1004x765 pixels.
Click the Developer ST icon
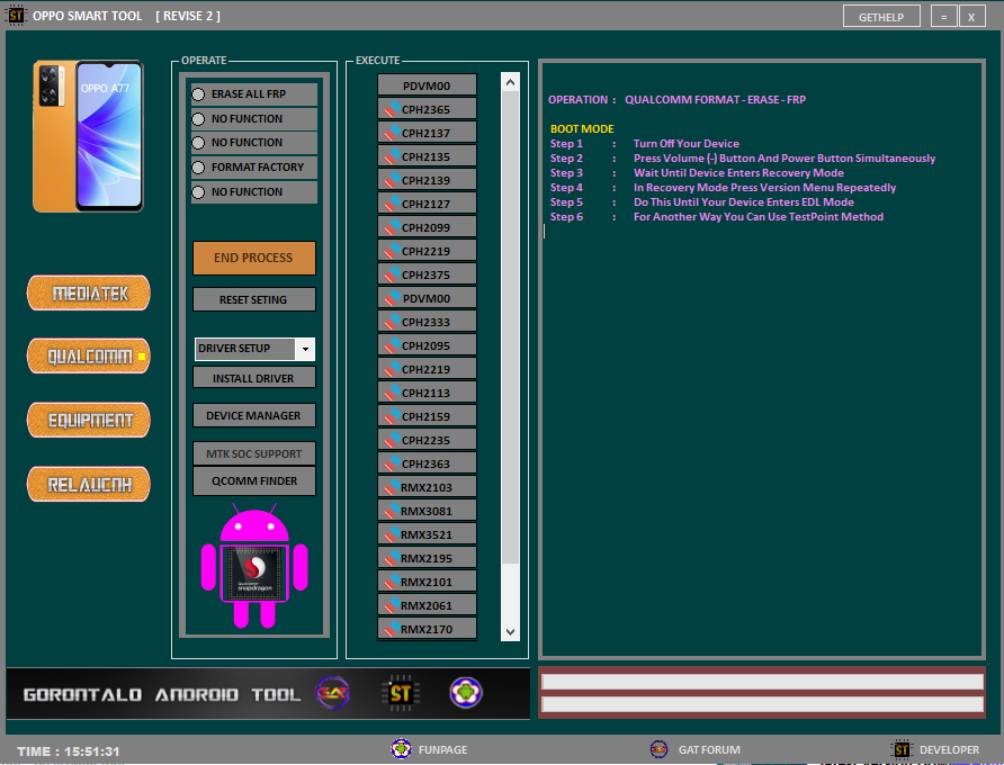click(901, 749)
